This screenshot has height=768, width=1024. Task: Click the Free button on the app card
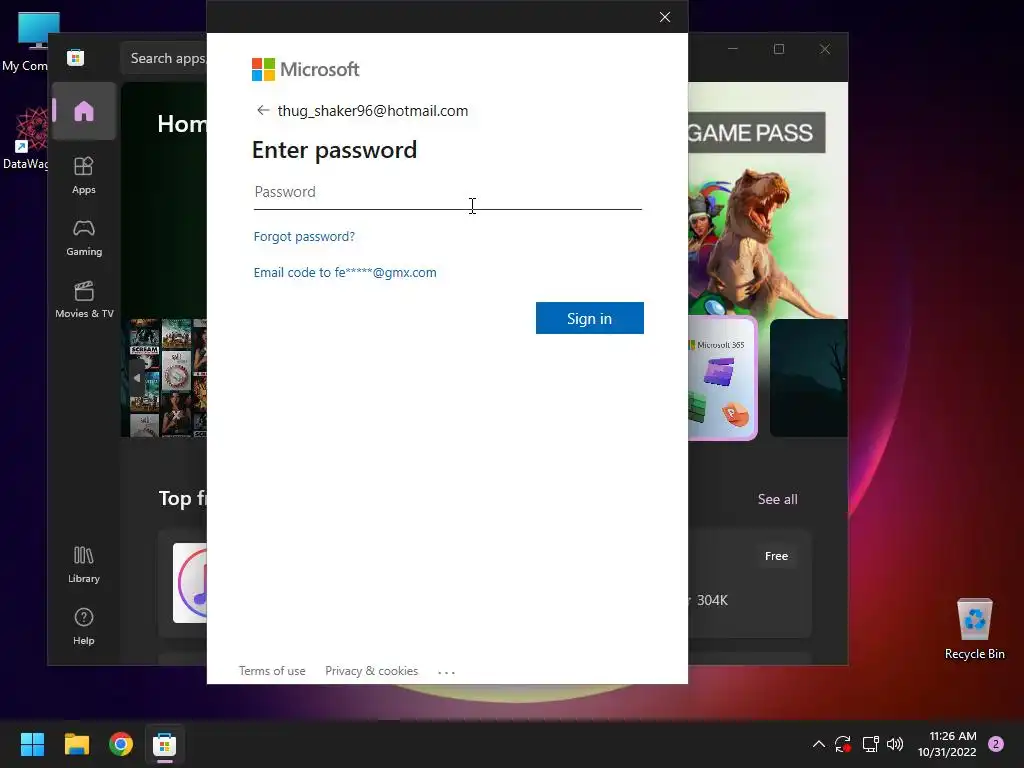pyautogui.click(x=776, y=556)
